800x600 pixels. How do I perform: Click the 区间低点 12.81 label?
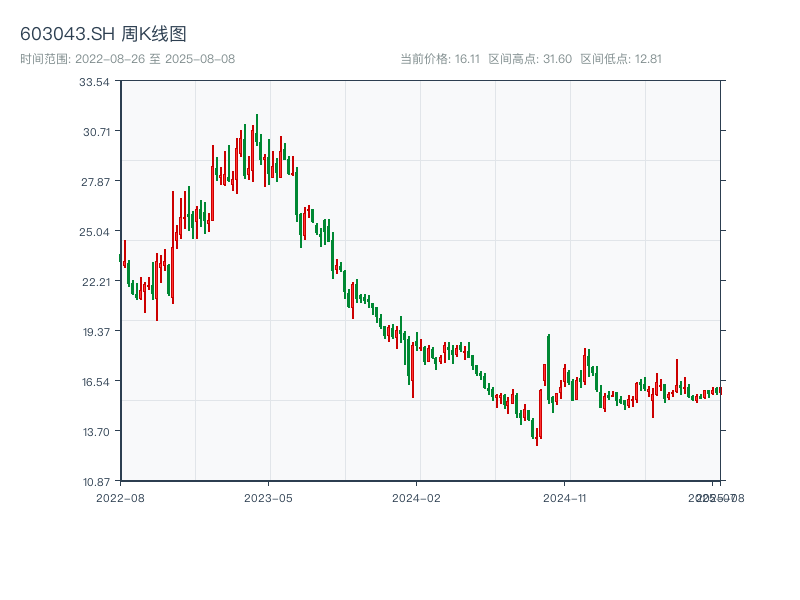point(621,59)
